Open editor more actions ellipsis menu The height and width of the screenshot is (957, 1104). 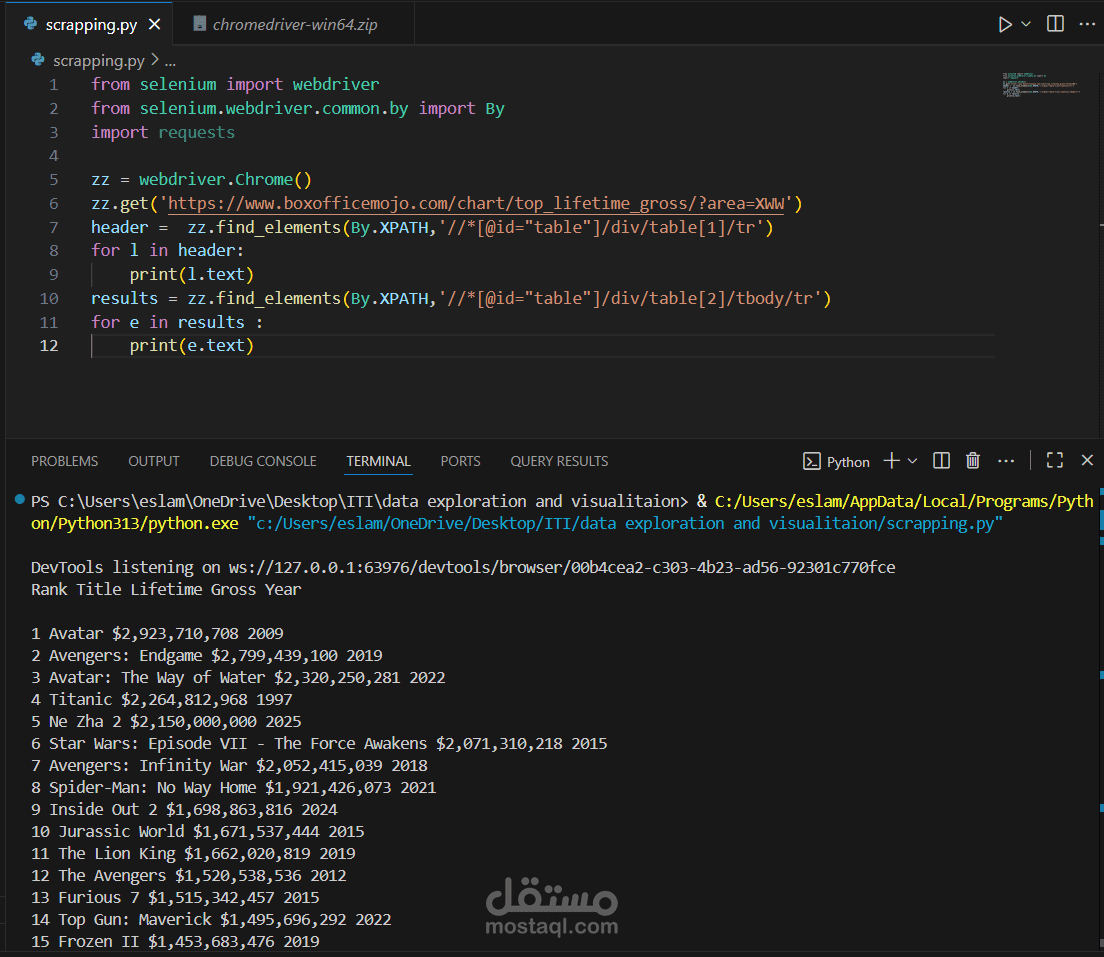(x=1086, y=24)
